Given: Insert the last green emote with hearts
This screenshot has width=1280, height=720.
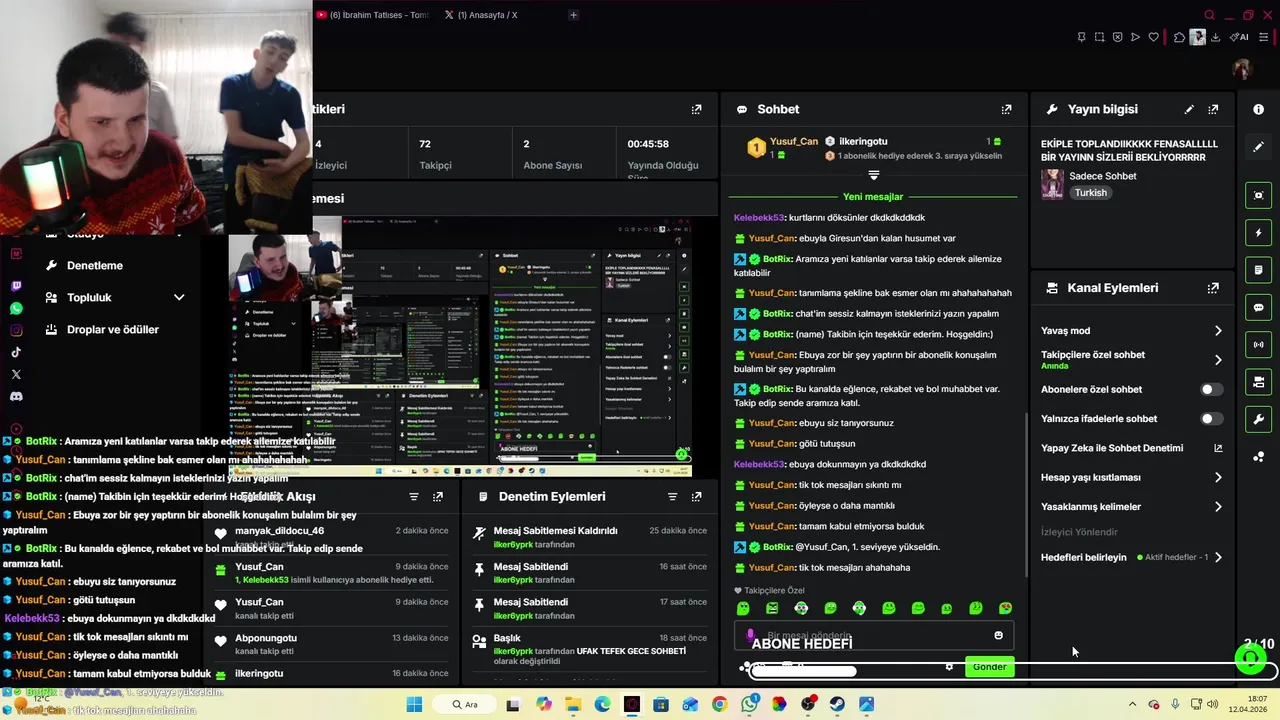Looking at the screenshot, I should pyautogui.click(x=1005, y=608).
